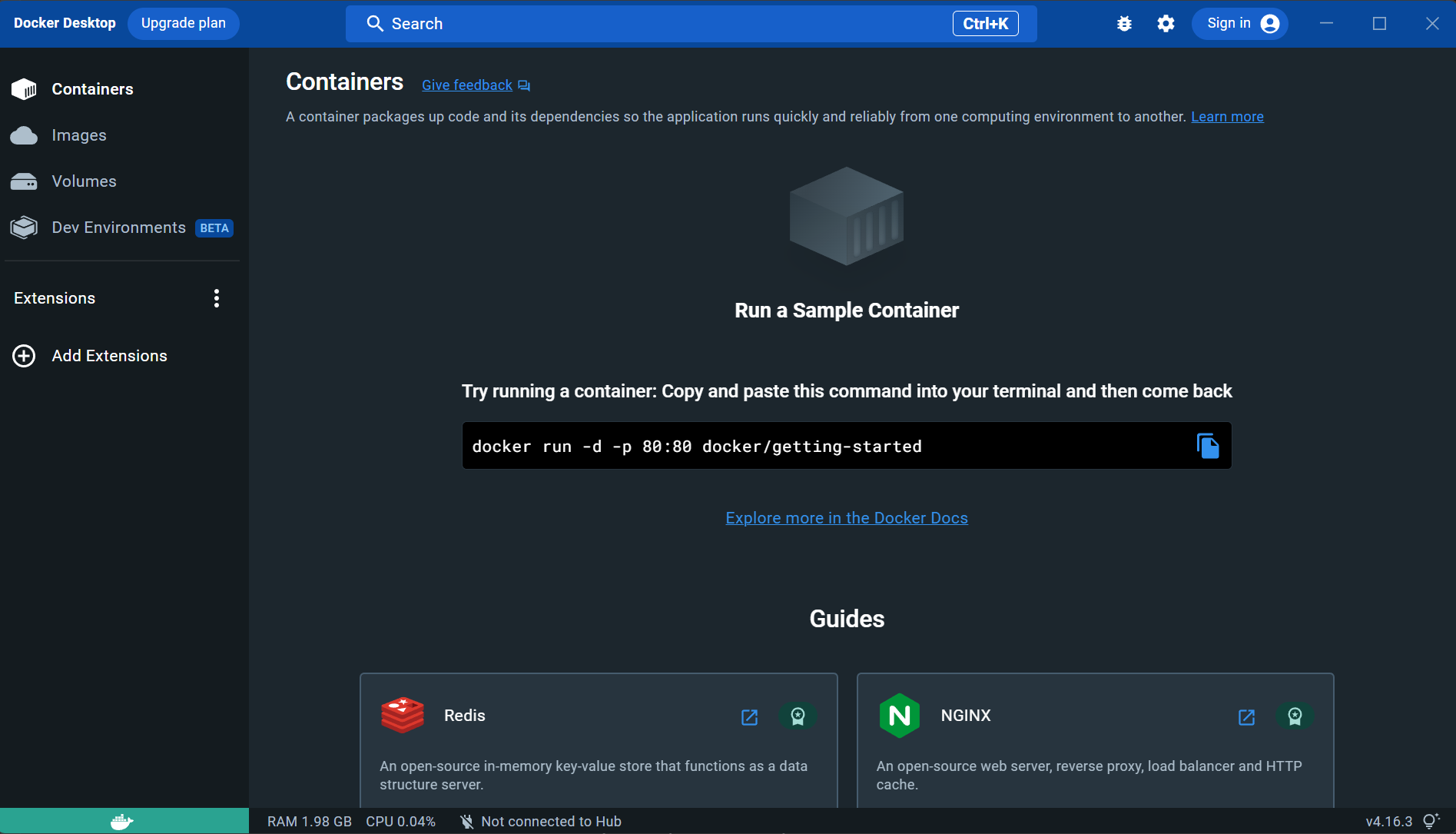Image resolution: width=1456 pixels, height=834 pixels.
Task: Select the Redis guide card title
Action: [x=465, y=716]
